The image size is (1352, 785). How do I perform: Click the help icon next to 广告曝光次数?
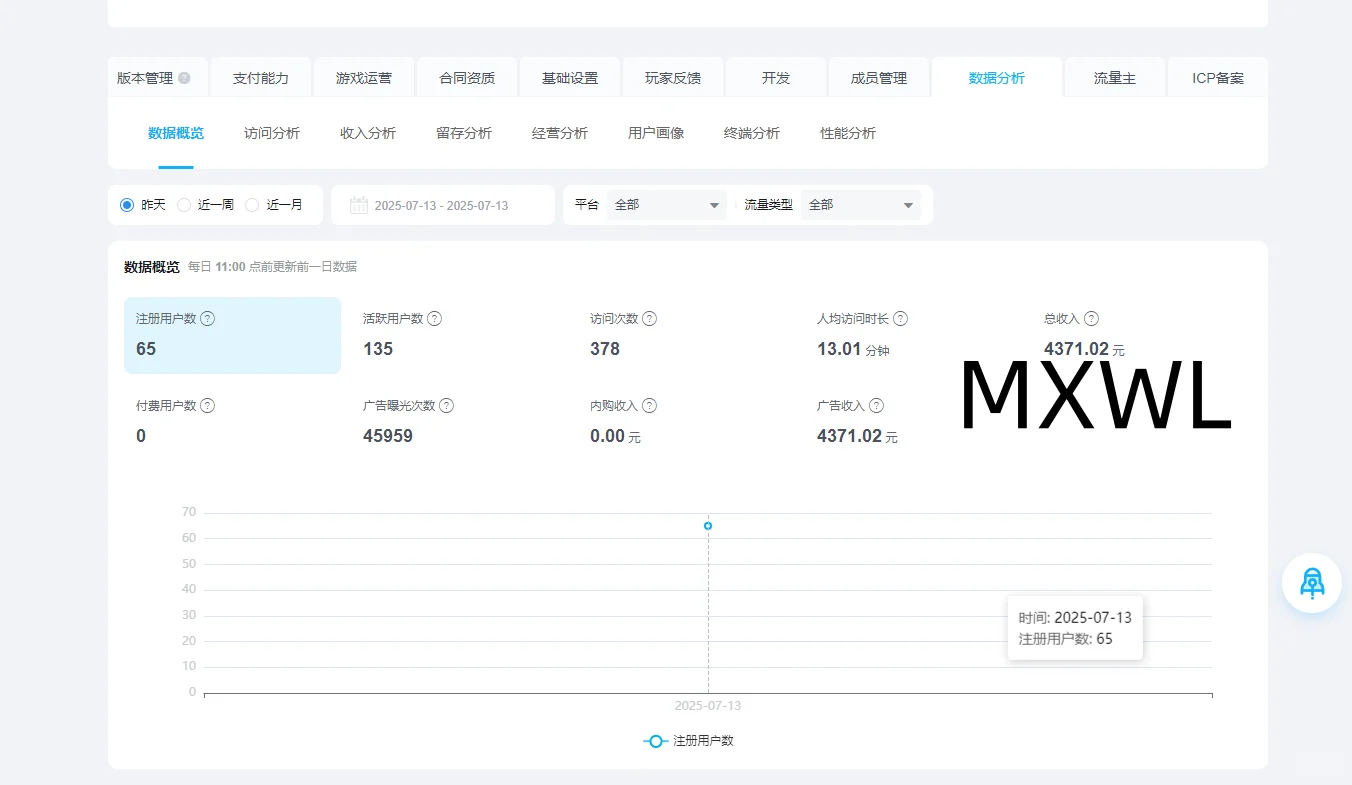447,406
